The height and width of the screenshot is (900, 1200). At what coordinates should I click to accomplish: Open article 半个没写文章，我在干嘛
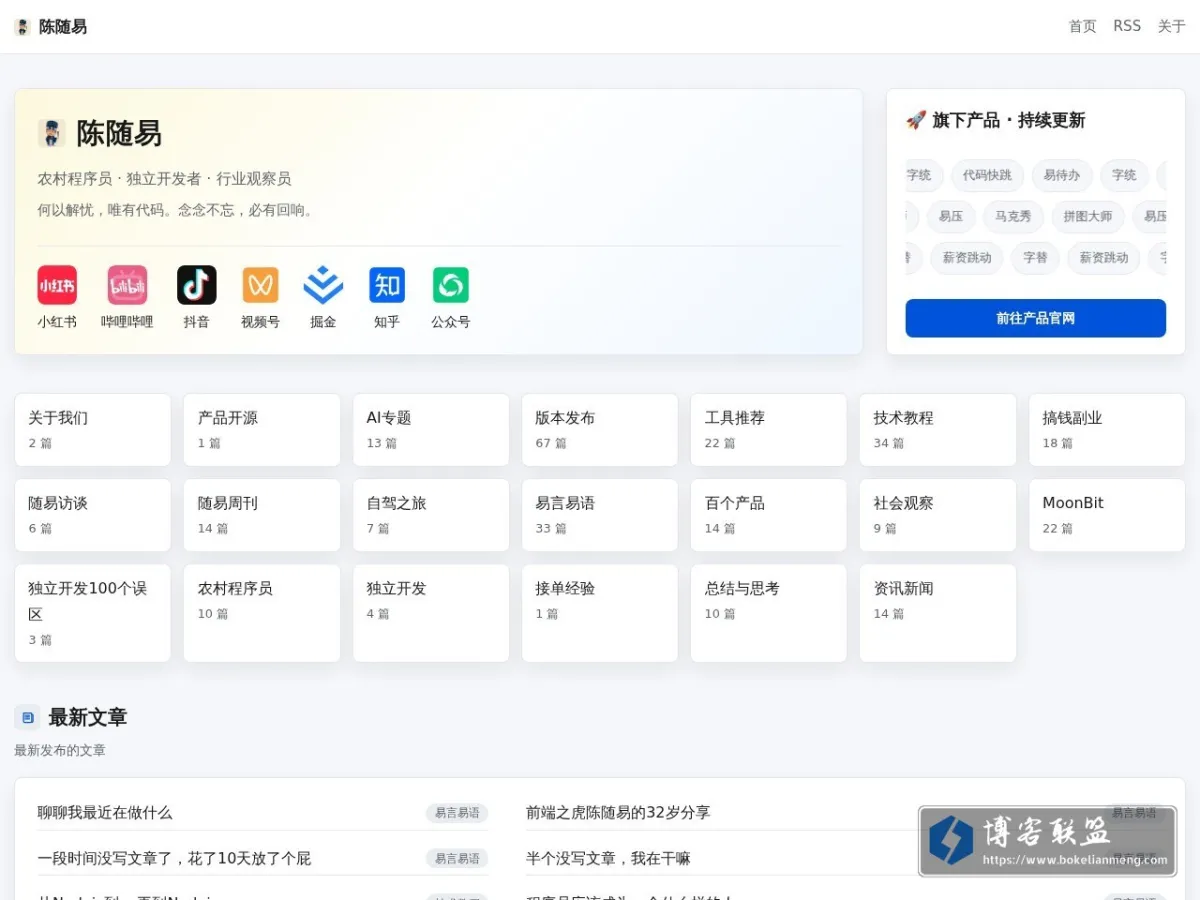[x=608, y=858]
